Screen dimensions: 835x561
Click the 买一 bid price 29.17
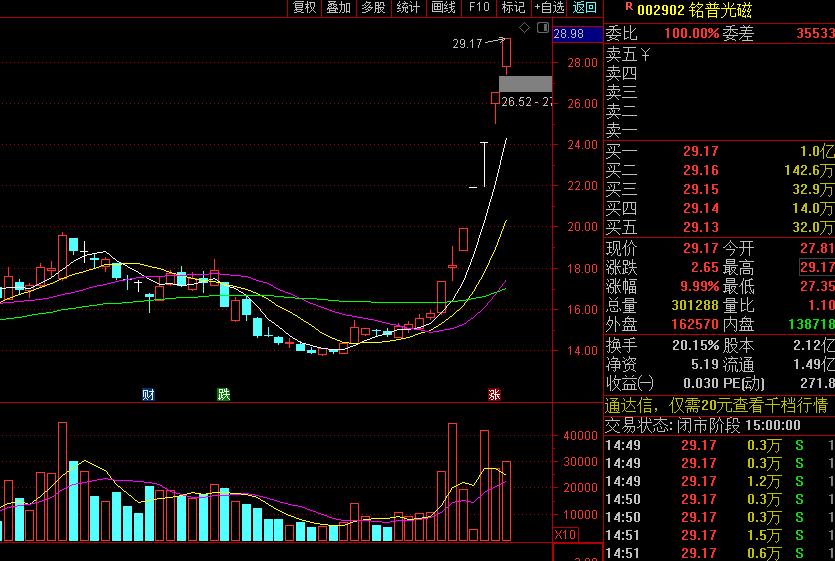click(701, 151)
